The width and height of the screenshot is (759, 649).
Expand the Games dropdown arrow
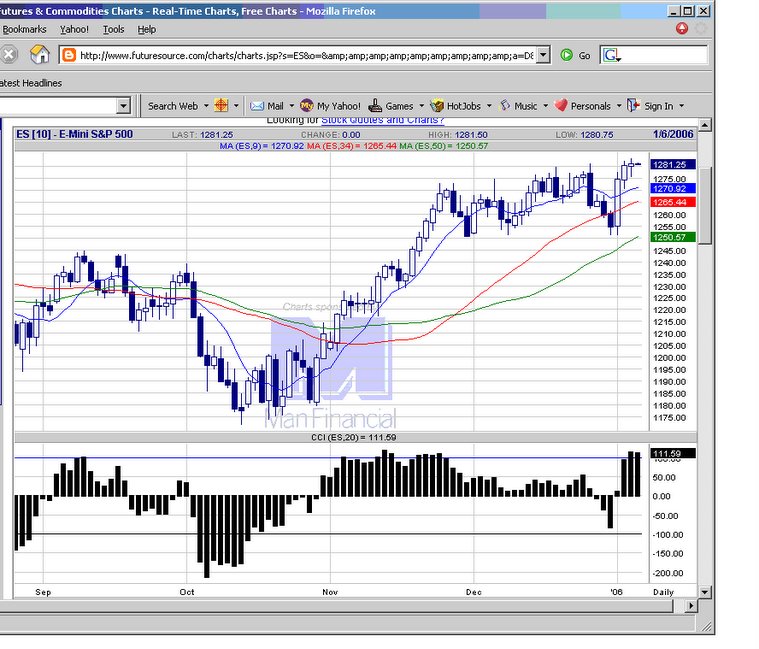[x=421, y=106]
